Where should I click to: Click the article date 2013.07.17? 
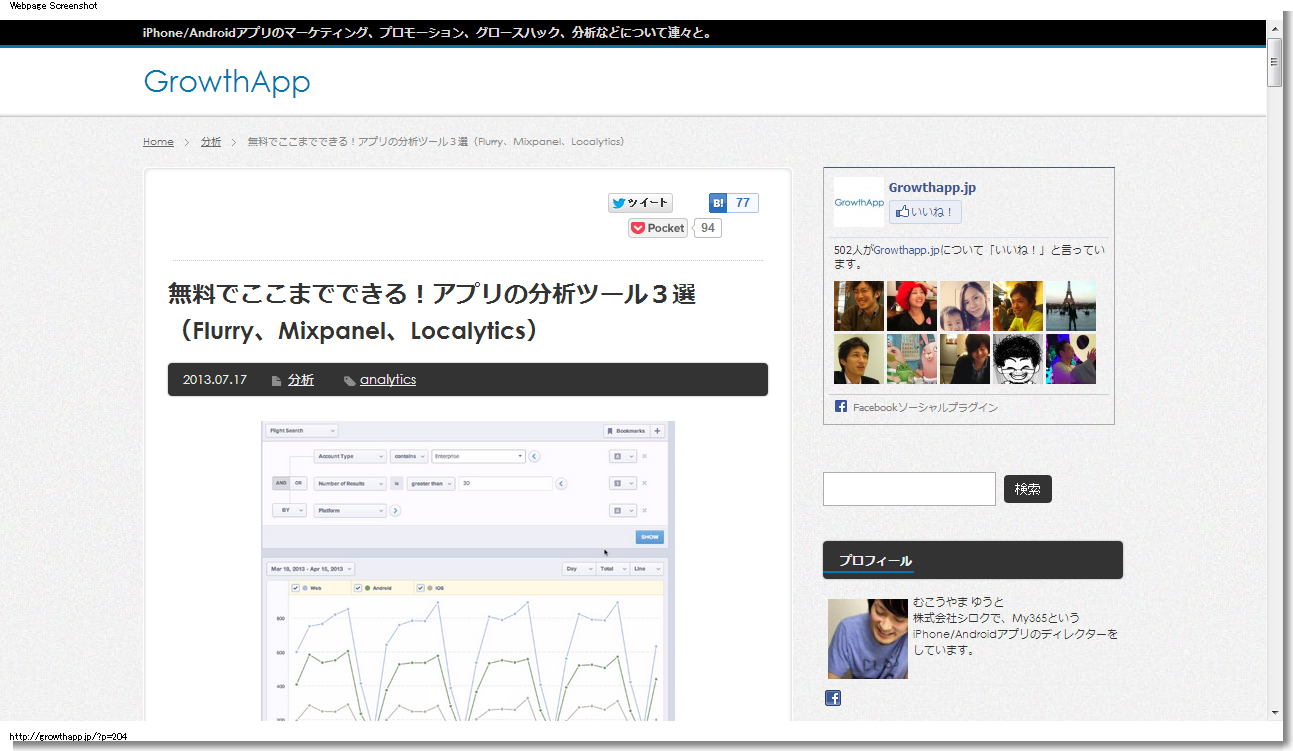(x=215, y=380)
